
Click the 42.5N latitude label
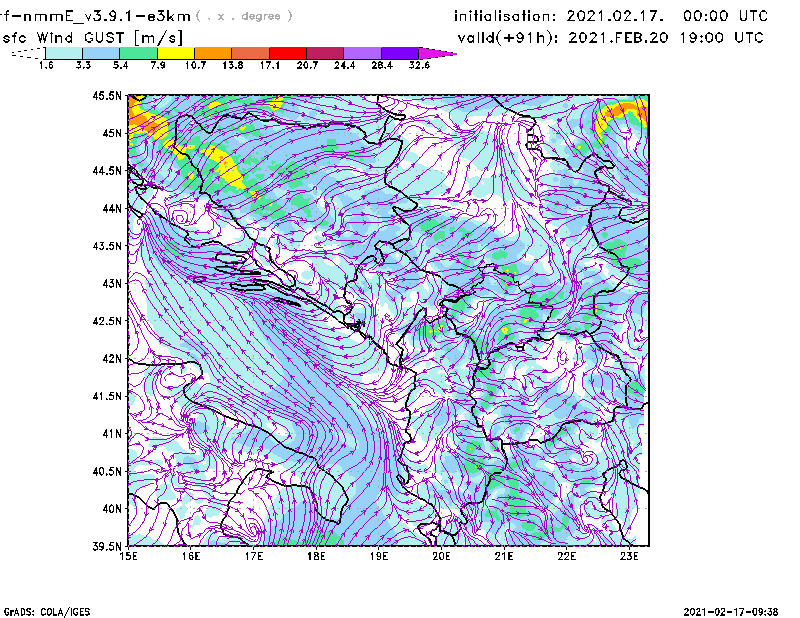click(x=107, y=321)
